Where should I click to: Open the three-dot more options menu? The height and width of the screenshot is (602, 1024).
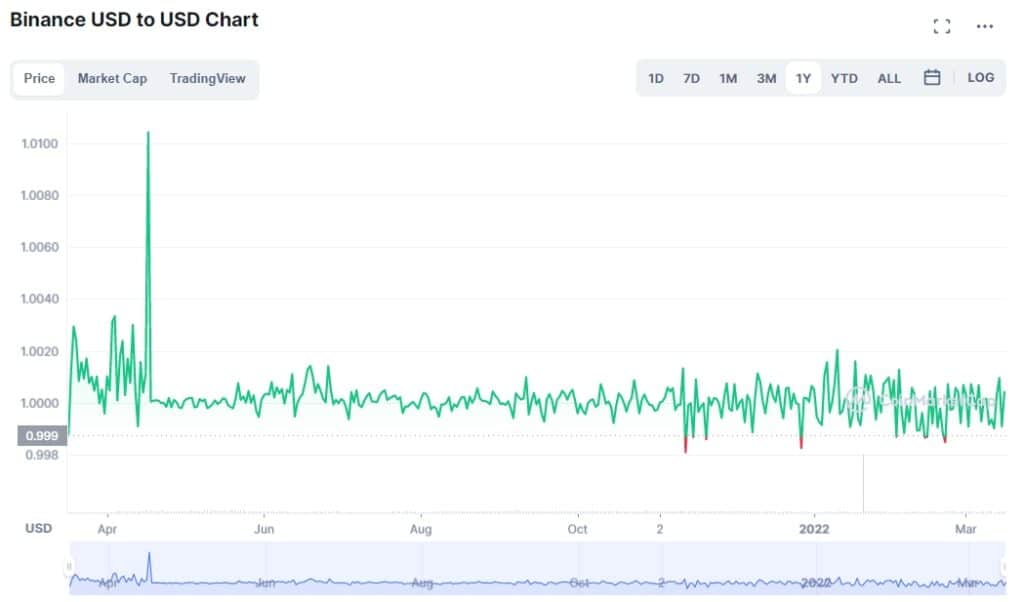pos(984,26)
